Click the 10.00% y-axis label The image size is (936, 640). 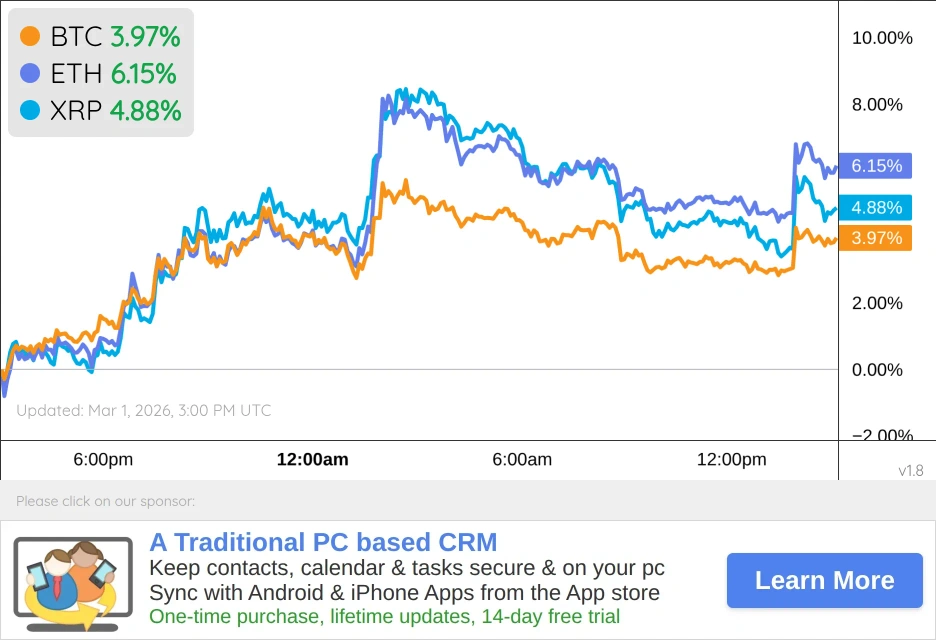coord(882,38)
